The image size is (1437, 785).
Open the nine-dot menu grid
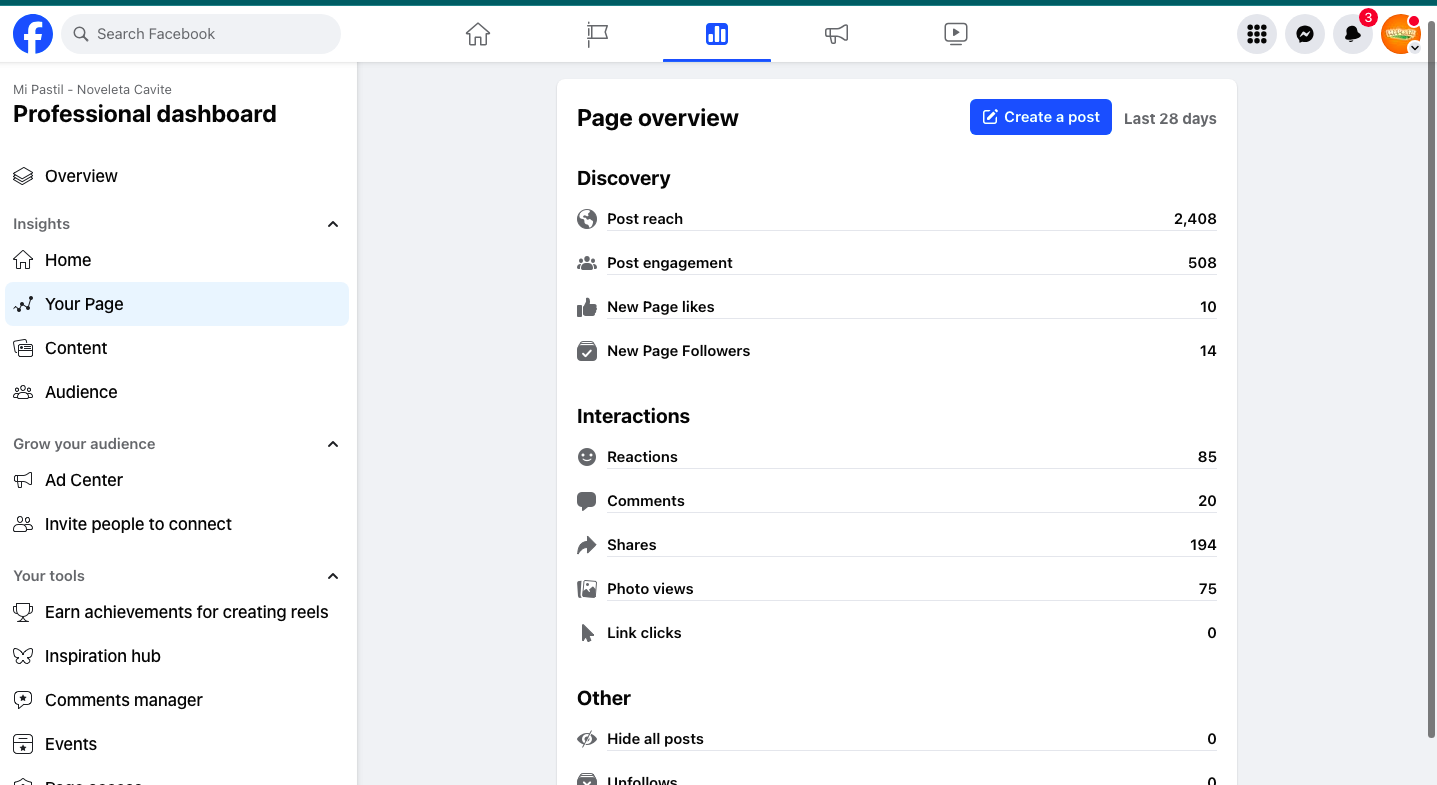pyautogui.click(x=1257, y=34)
